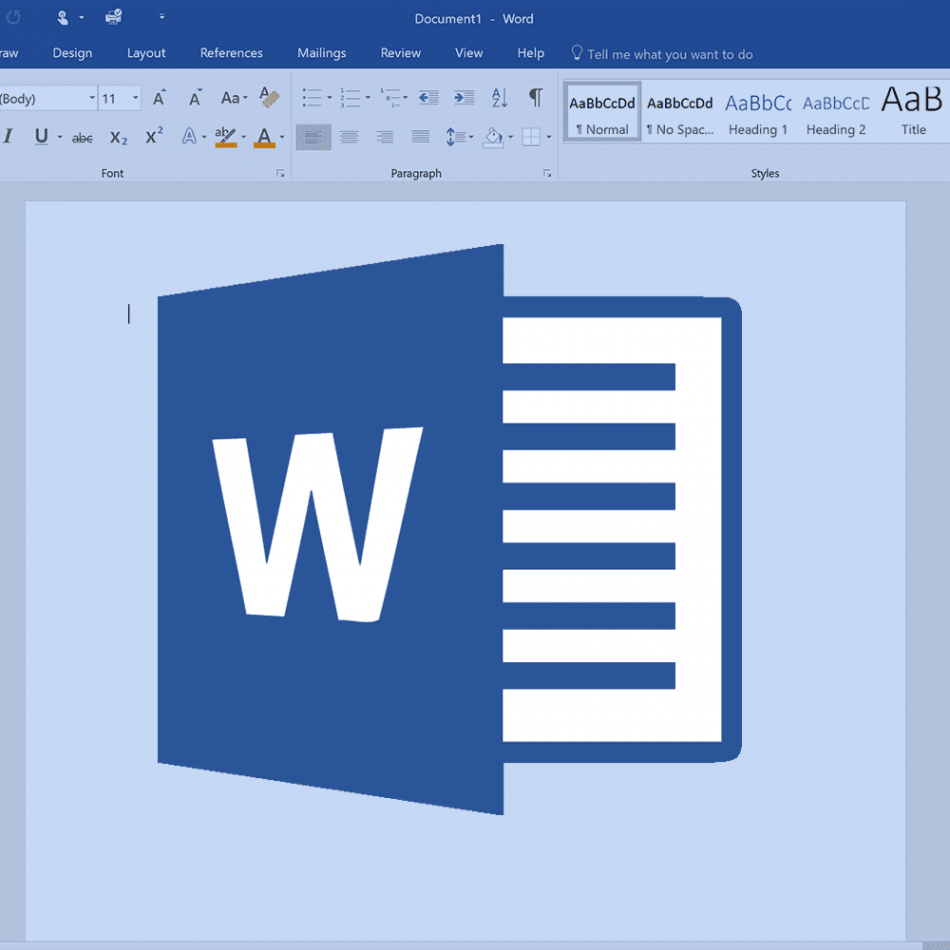Open the Line Spacing dropdown
The width and height of the screenshot is (950, 950).
[x=459, y=136]
